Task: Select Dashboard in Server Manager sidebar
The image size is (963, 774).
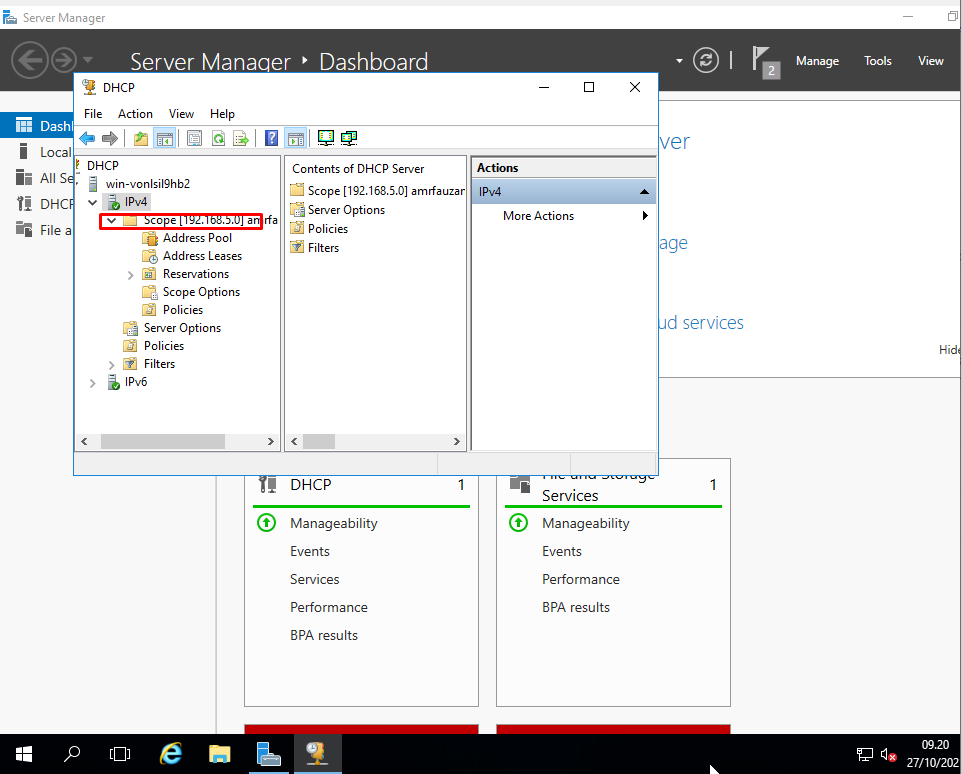Action: [x=37, y=126]
